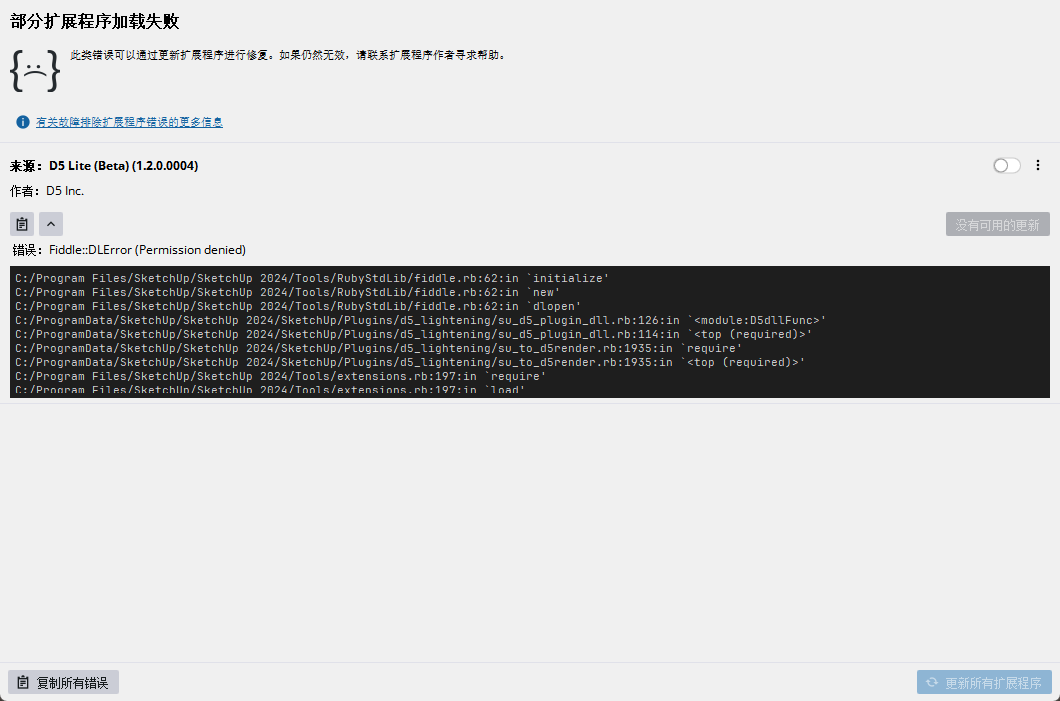Click the stack trace line ending in `dlopen'
The width and height of the screenshot is (1060, 701).
coord(298,306)
